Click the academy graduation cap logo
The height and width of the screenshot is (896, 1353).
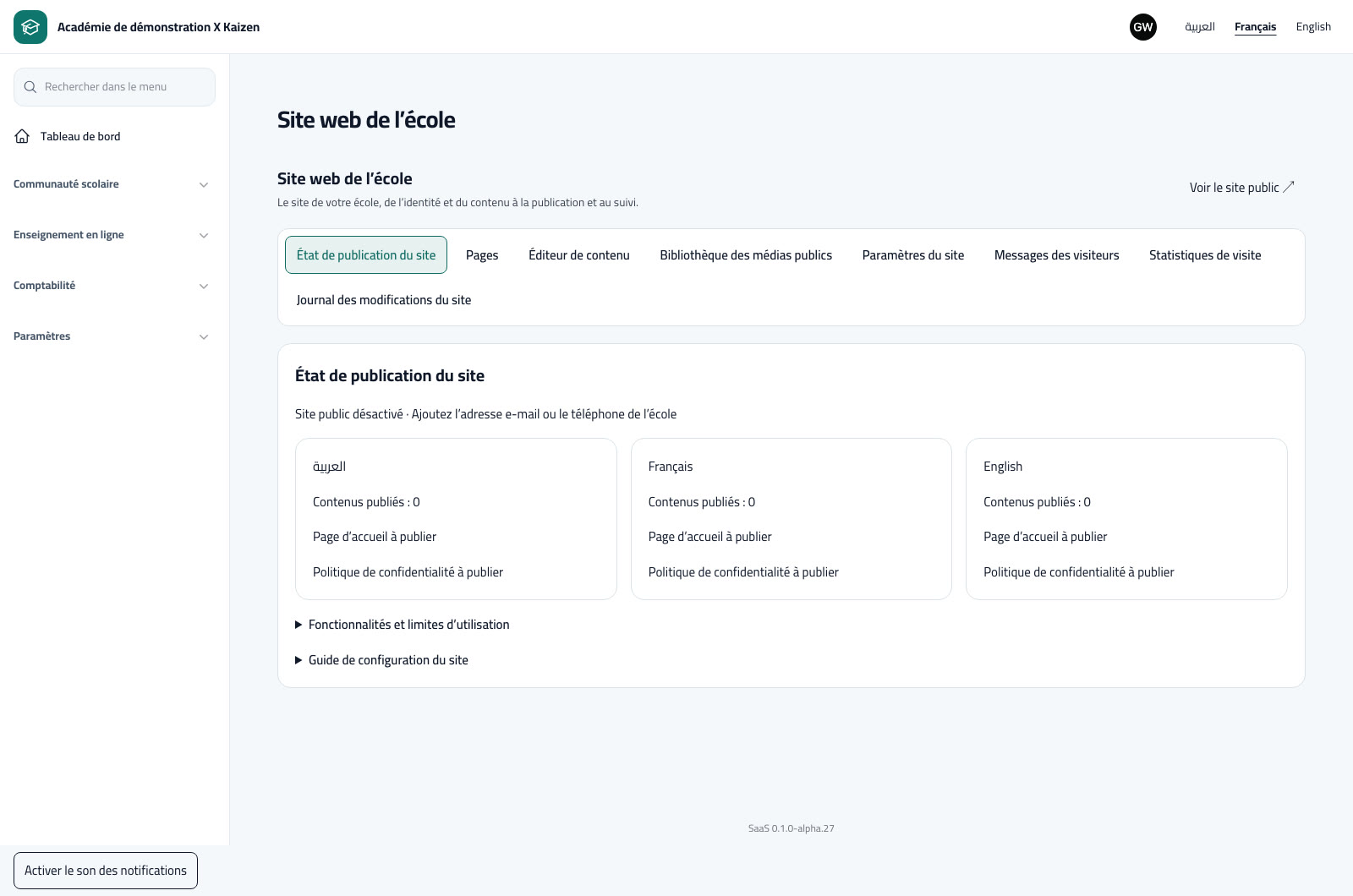tap(30, 27)
